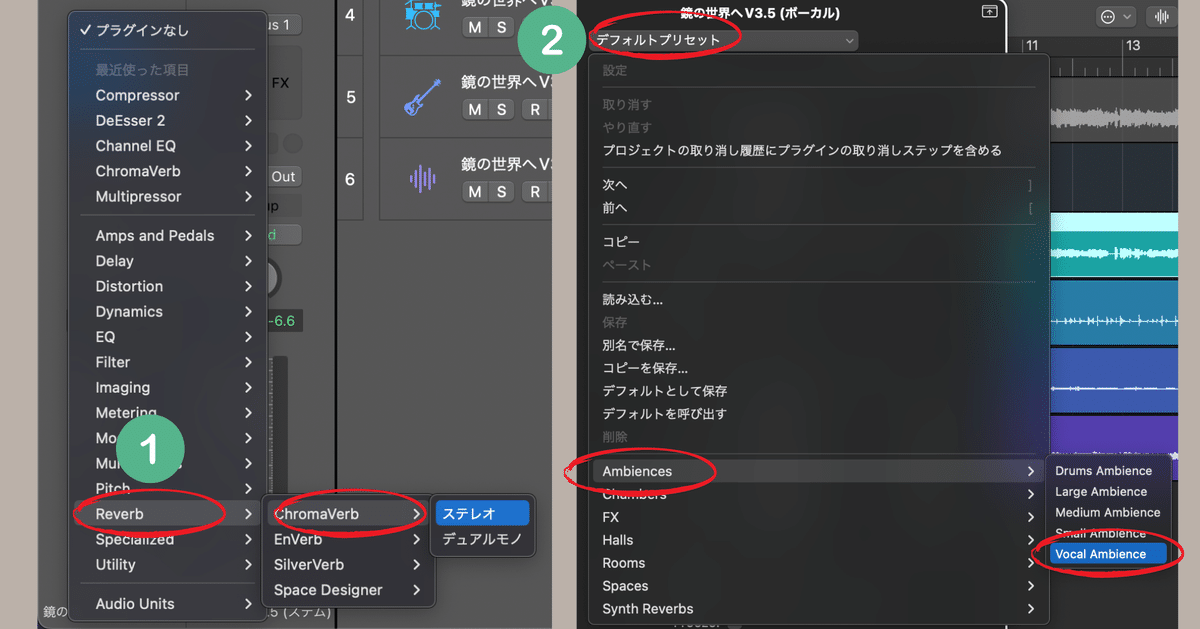Mute track 4
The height and width of the screenshot is (629, 1200).
click(474, 27)
